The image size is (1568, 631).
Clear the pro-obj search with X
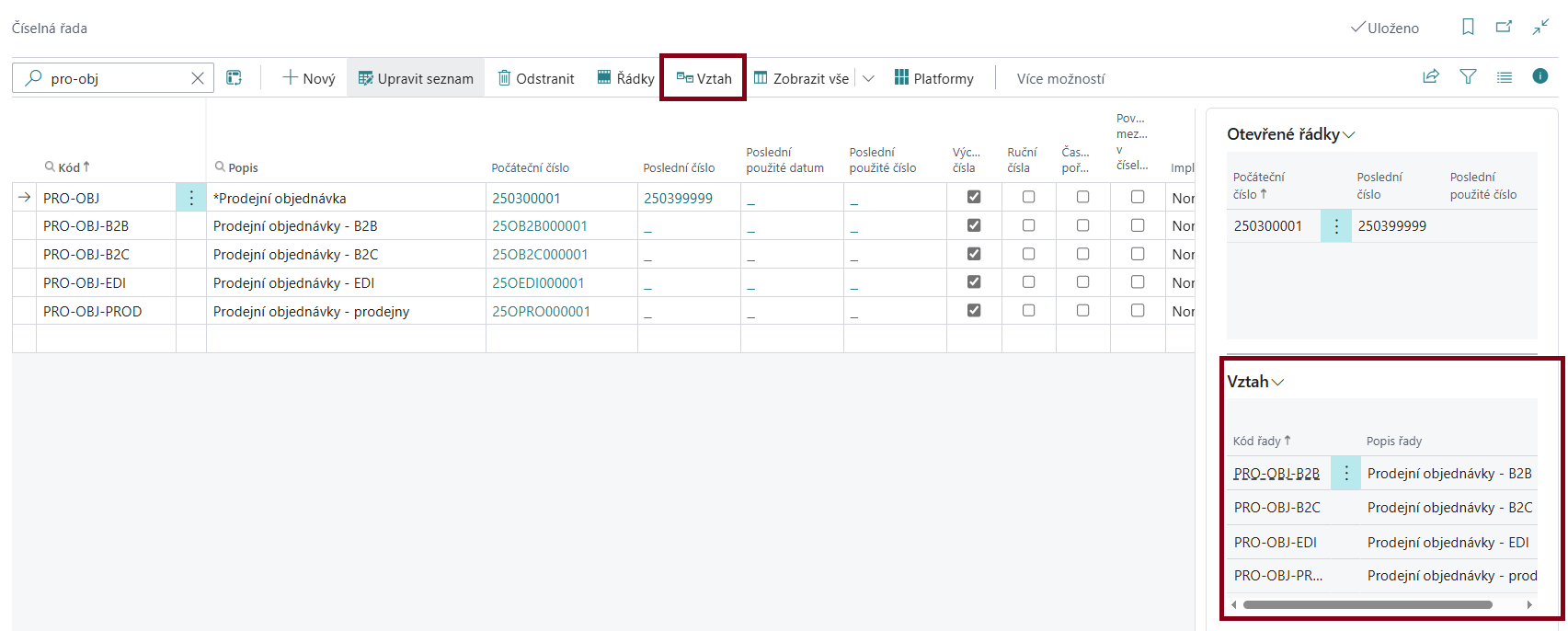(x=197, y=78)
